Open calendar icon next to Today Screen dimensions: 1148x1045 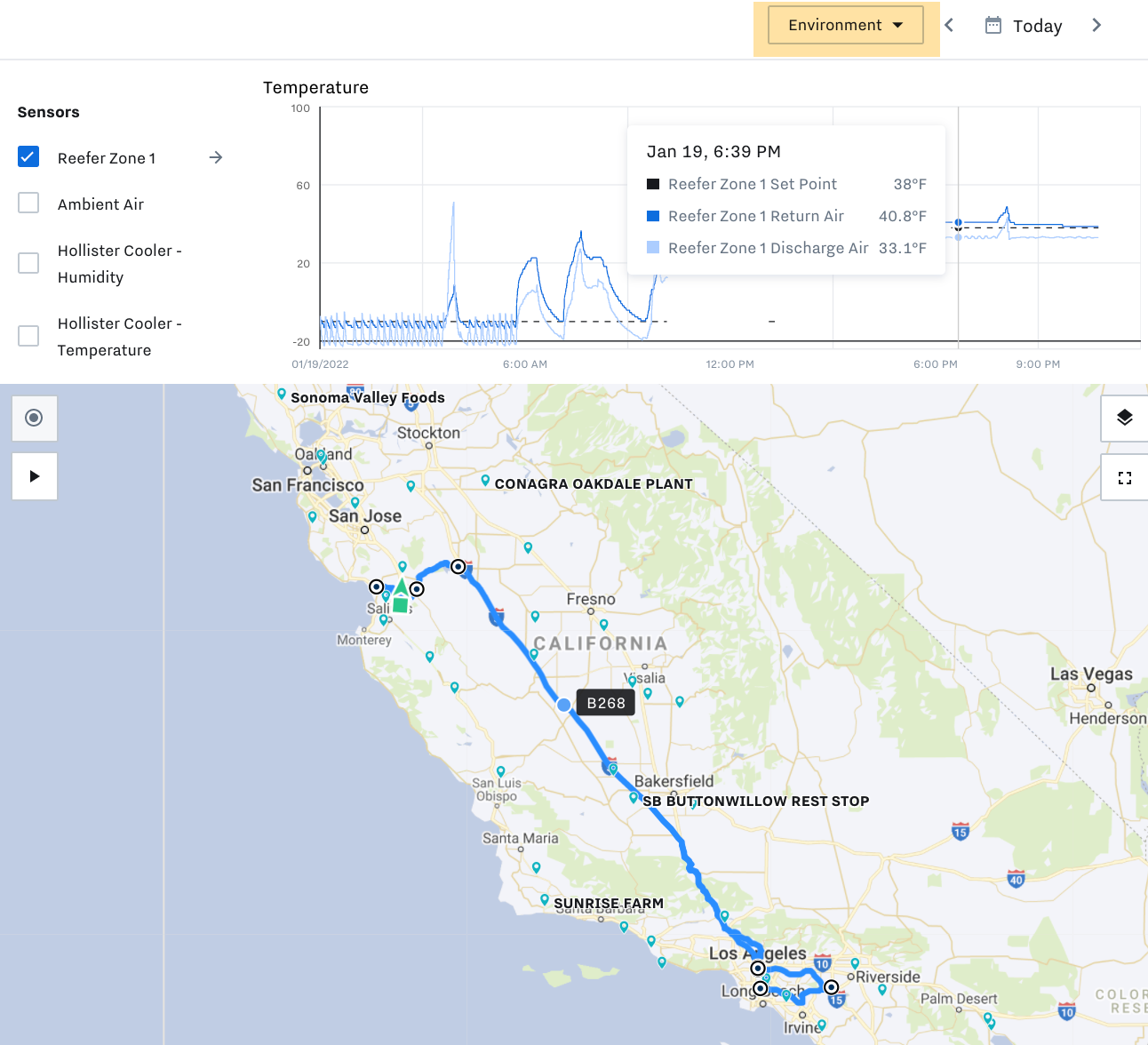pyautogui.click(x=993, y=26)
